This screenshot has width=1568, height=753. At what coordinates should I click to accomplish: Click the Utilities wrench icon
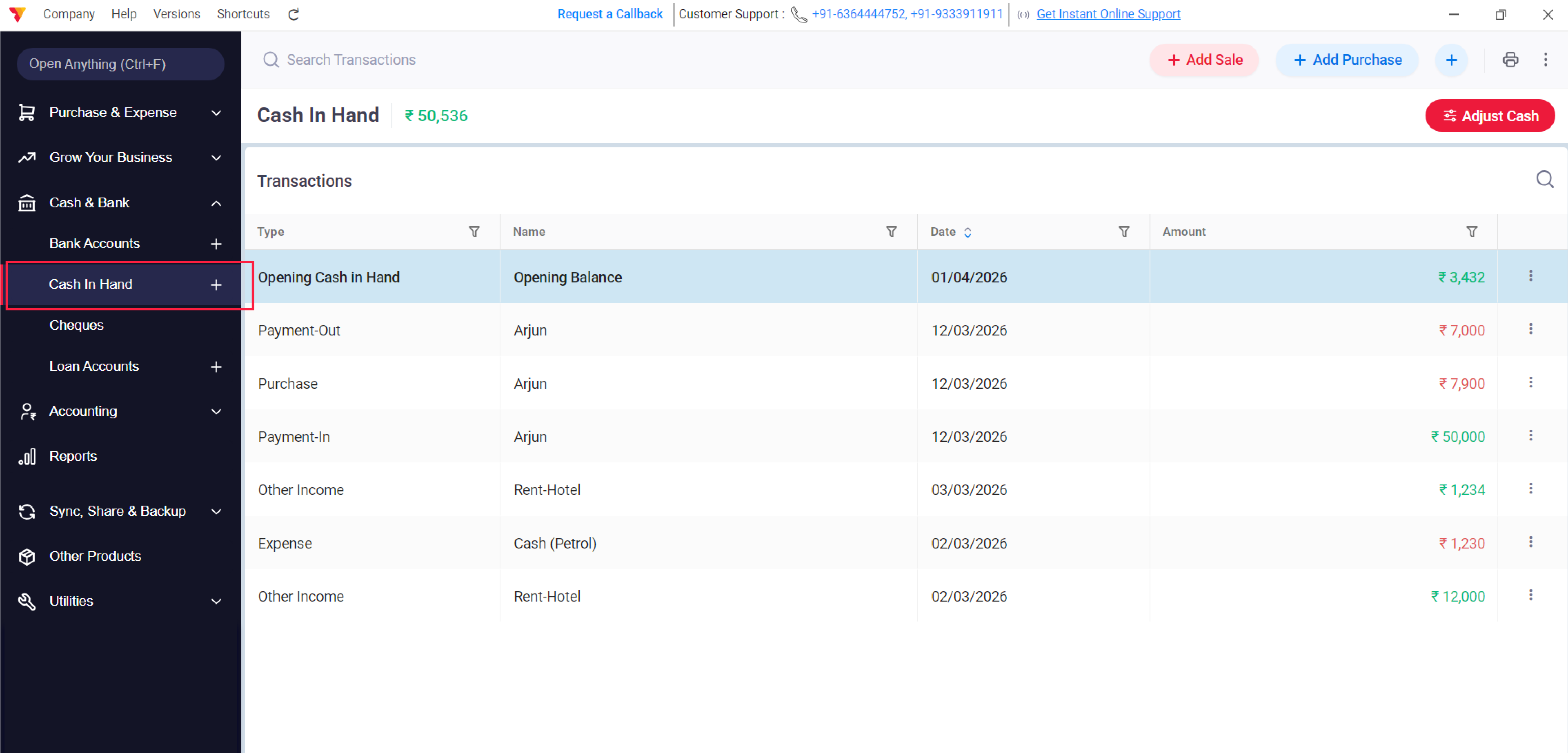pyautogui.click(x=27, y=601)
